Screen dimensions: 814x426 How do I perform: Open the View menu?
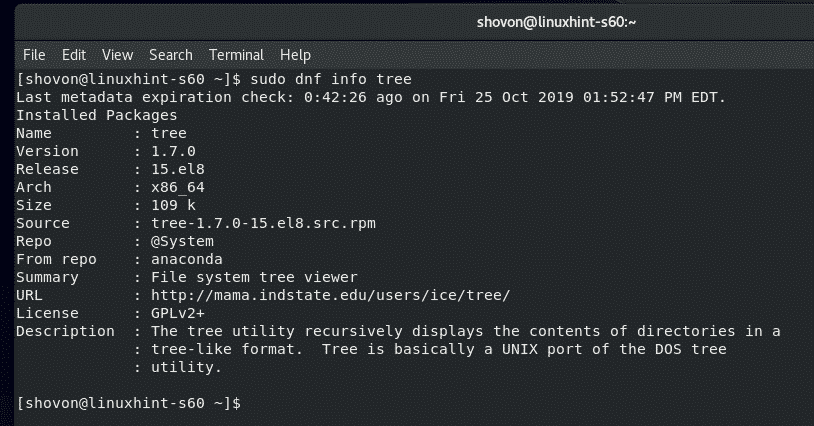tap(117, 54)
